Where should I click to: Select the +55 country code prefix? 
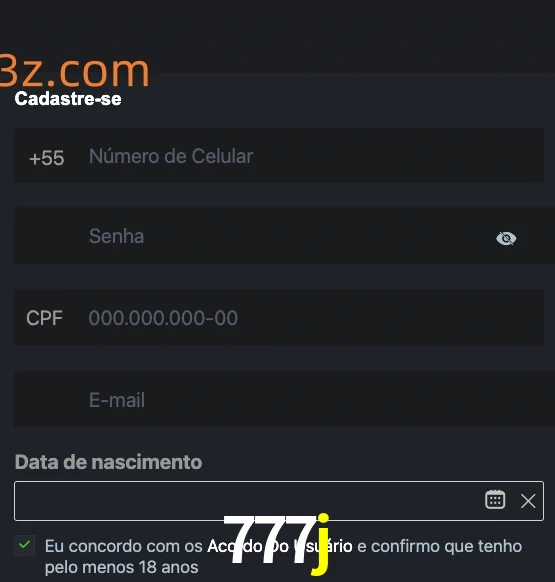(47, 158)
